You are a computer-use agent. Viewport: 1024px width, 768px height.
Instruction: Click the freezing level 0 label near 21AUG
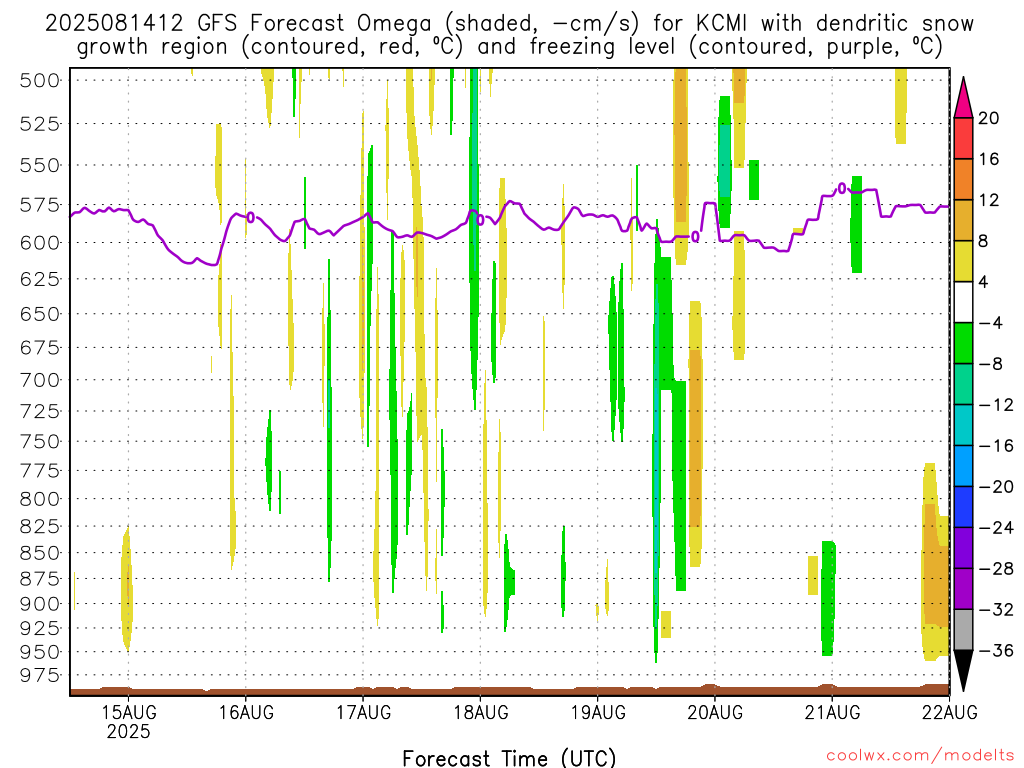click(x=842, y=189)
